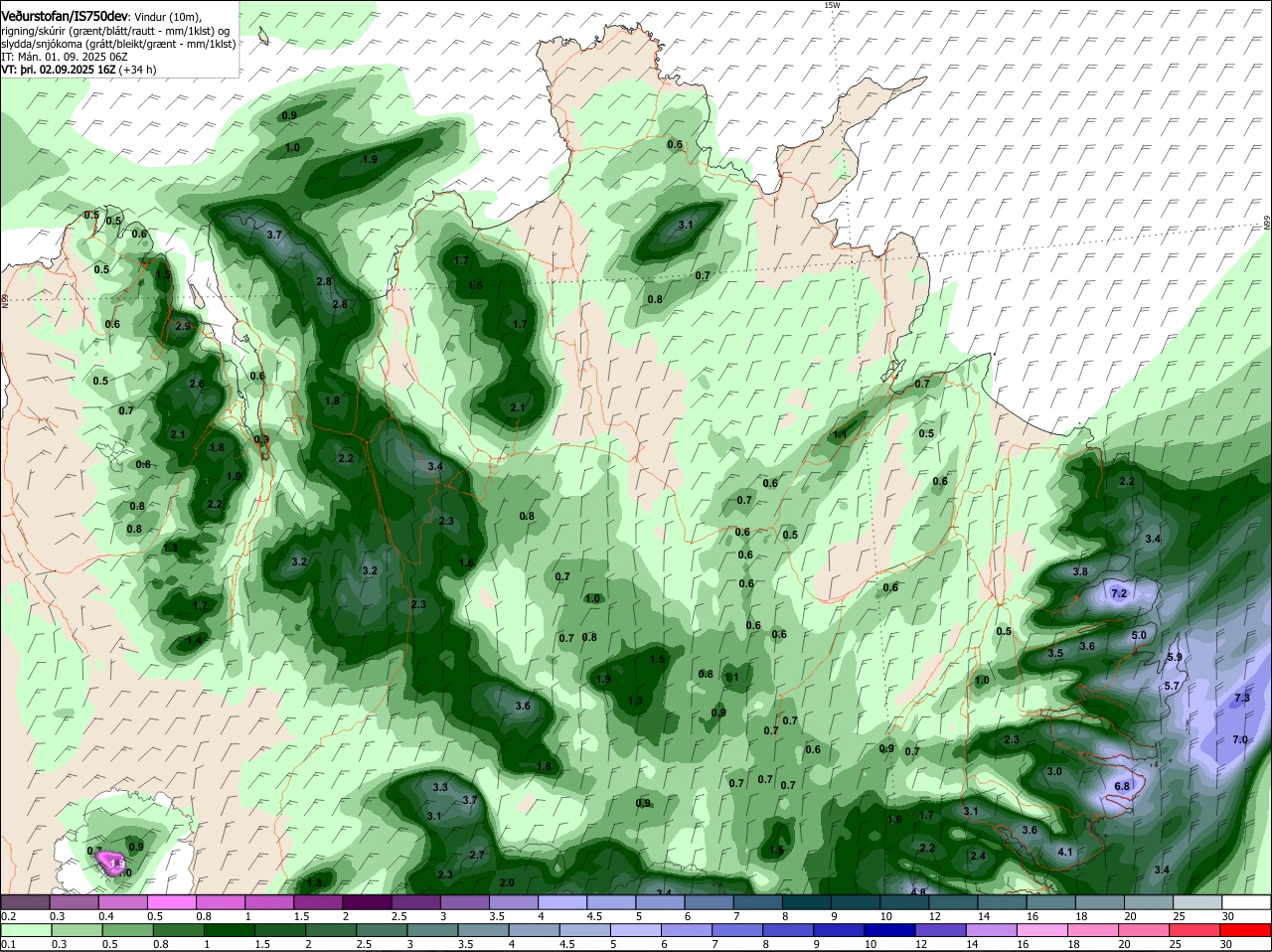Select the 7.3 rainfall value over the sea
This screenshot has width=1272, height=952.
point(1241,699)
